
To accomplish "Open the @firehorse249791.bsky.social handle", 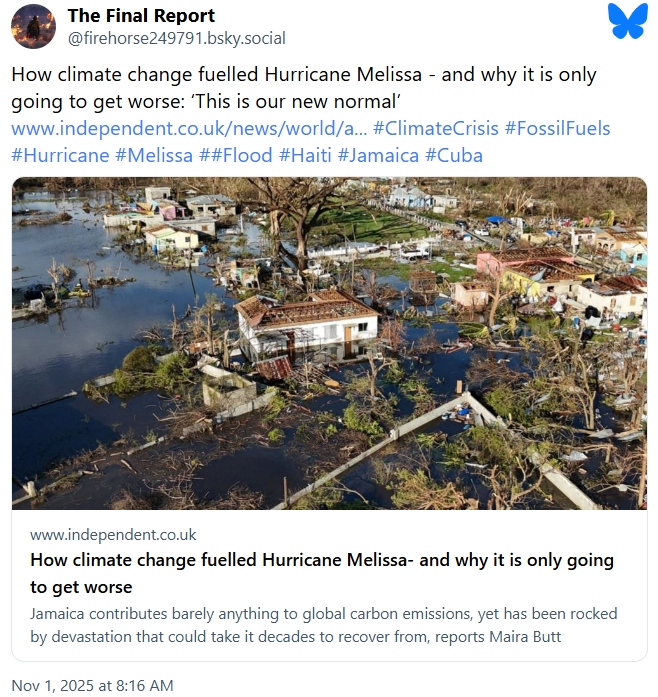I will click(176, 38).
